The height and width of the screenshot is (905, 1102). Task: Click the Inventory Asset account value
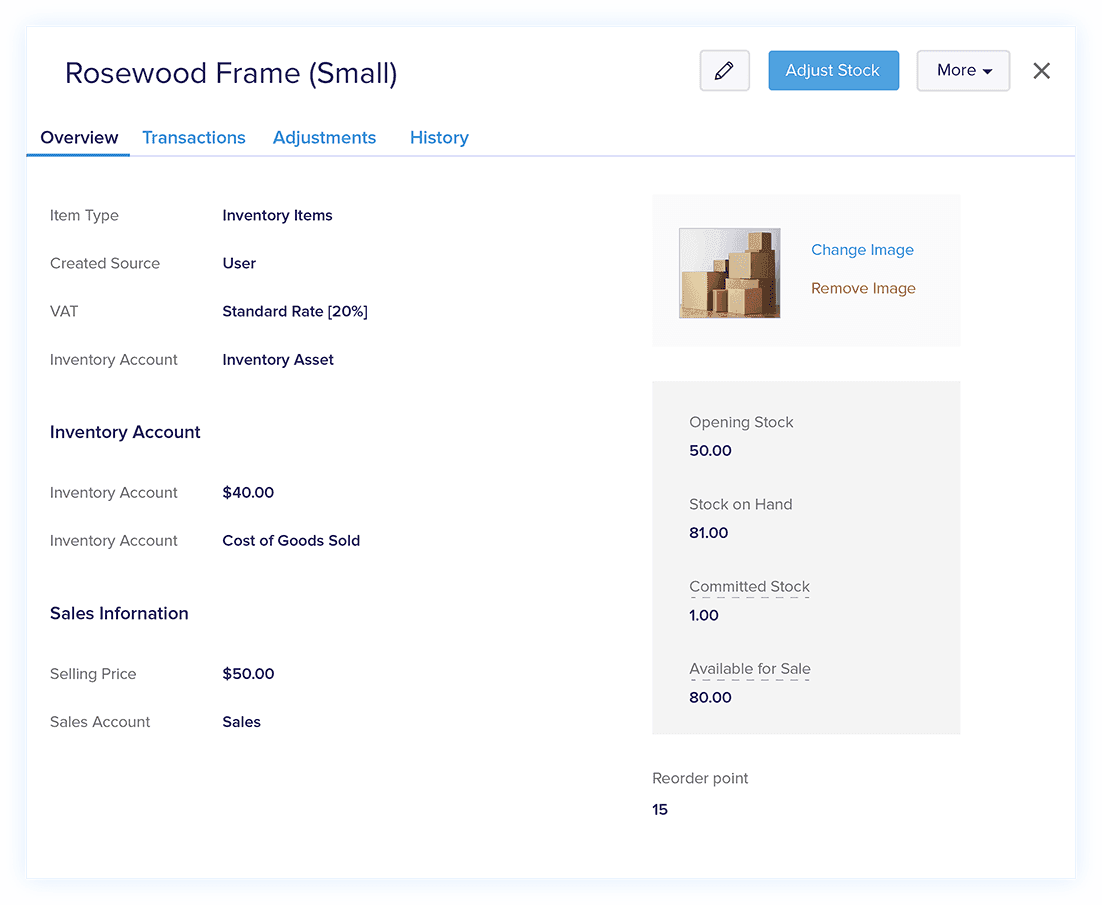(278, 360)
